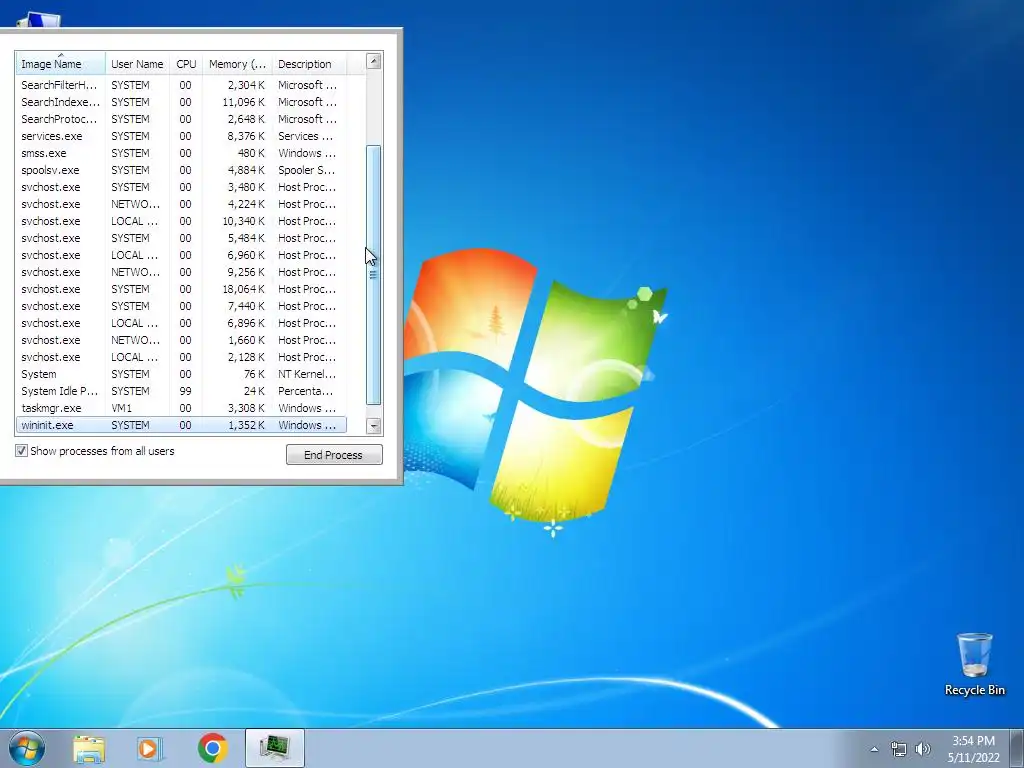This screenshot has width=1024, height=768.
Task: Open Google Chrome from the taskbar
Action: [x=212, y=748]
